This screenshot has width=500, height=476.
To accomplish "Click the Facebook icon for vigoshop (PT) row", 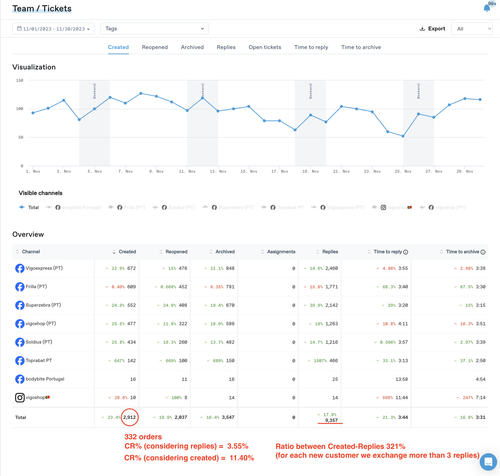I will tap(20, 324).
